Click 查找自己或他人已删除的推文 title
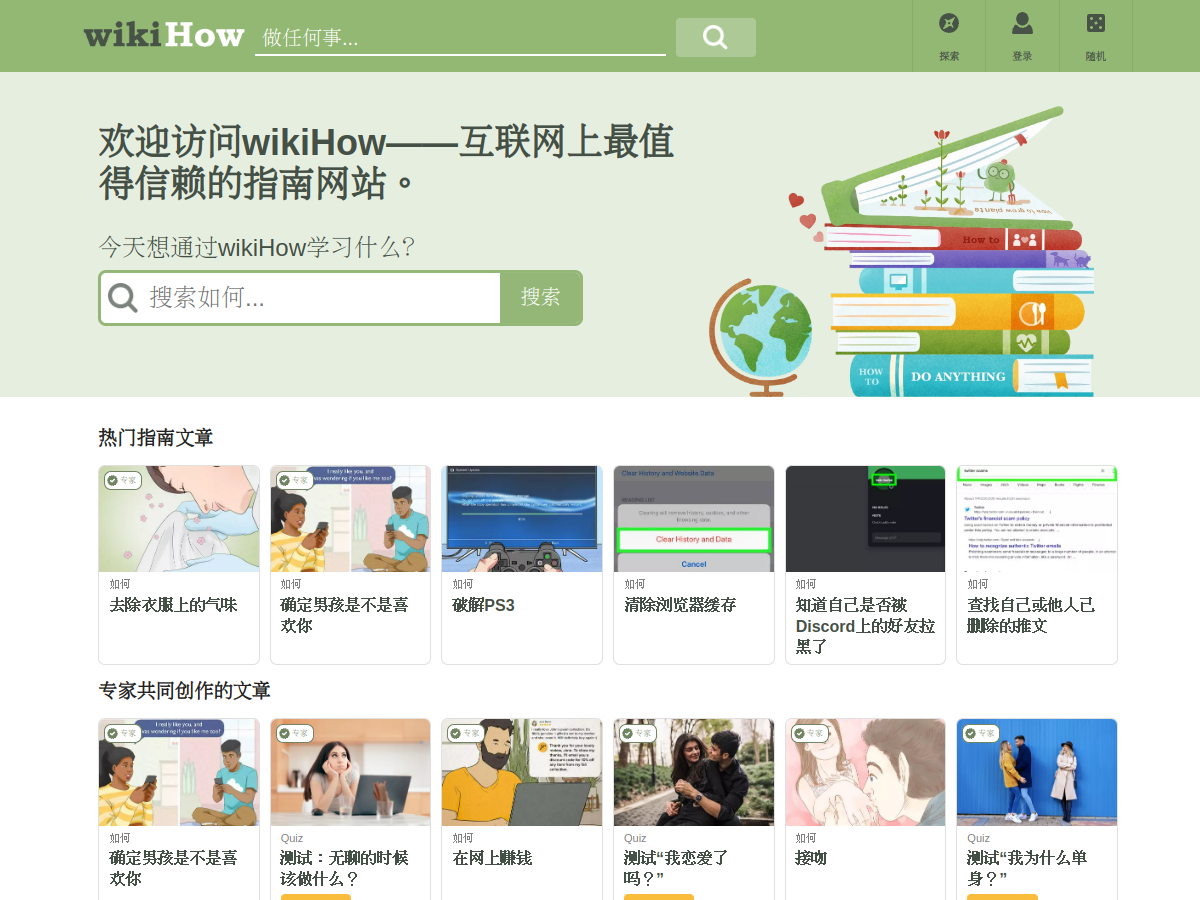Viewport: 1200px width, 900px height. pyautogui.click(x=1031, y=615)
